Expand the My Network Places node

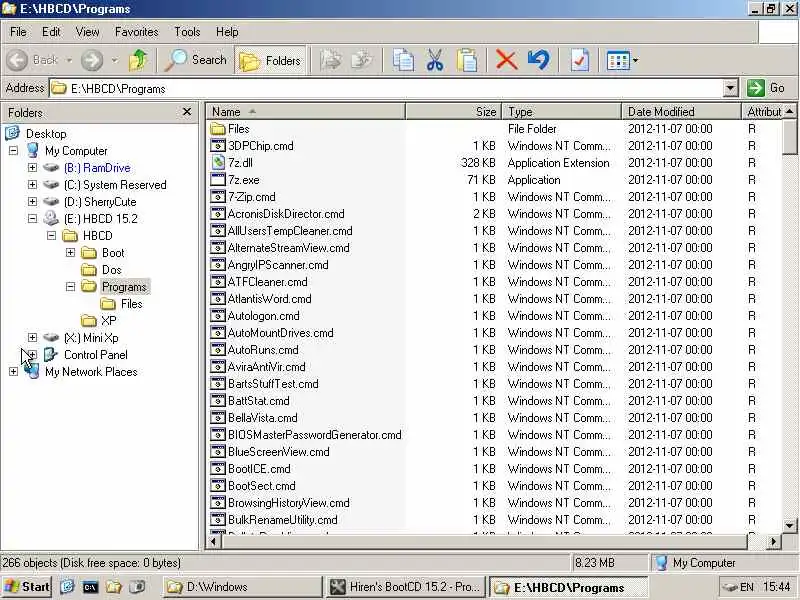[13, 371]
